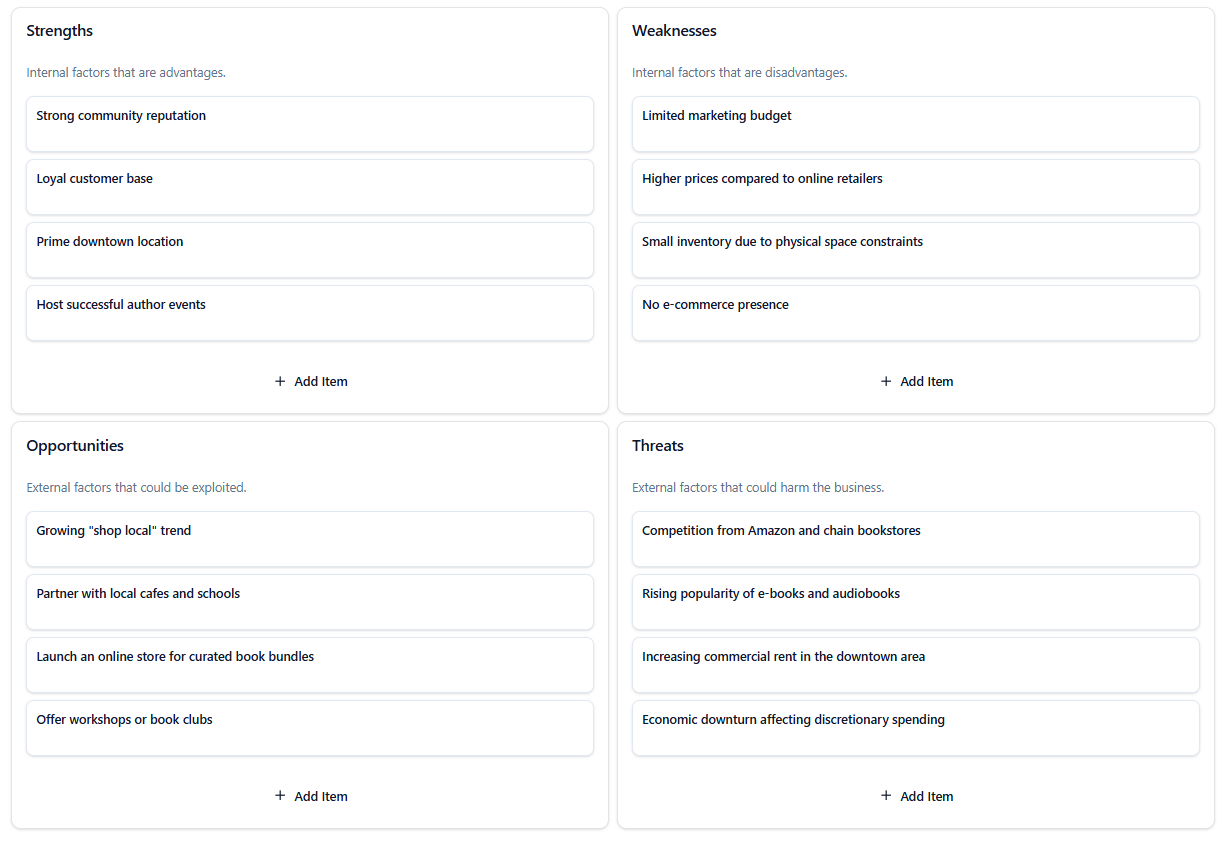Click the plus icon in Opportunities panel
The image size is (1226, 841).
pyautogui.click(x=280, y=796)
